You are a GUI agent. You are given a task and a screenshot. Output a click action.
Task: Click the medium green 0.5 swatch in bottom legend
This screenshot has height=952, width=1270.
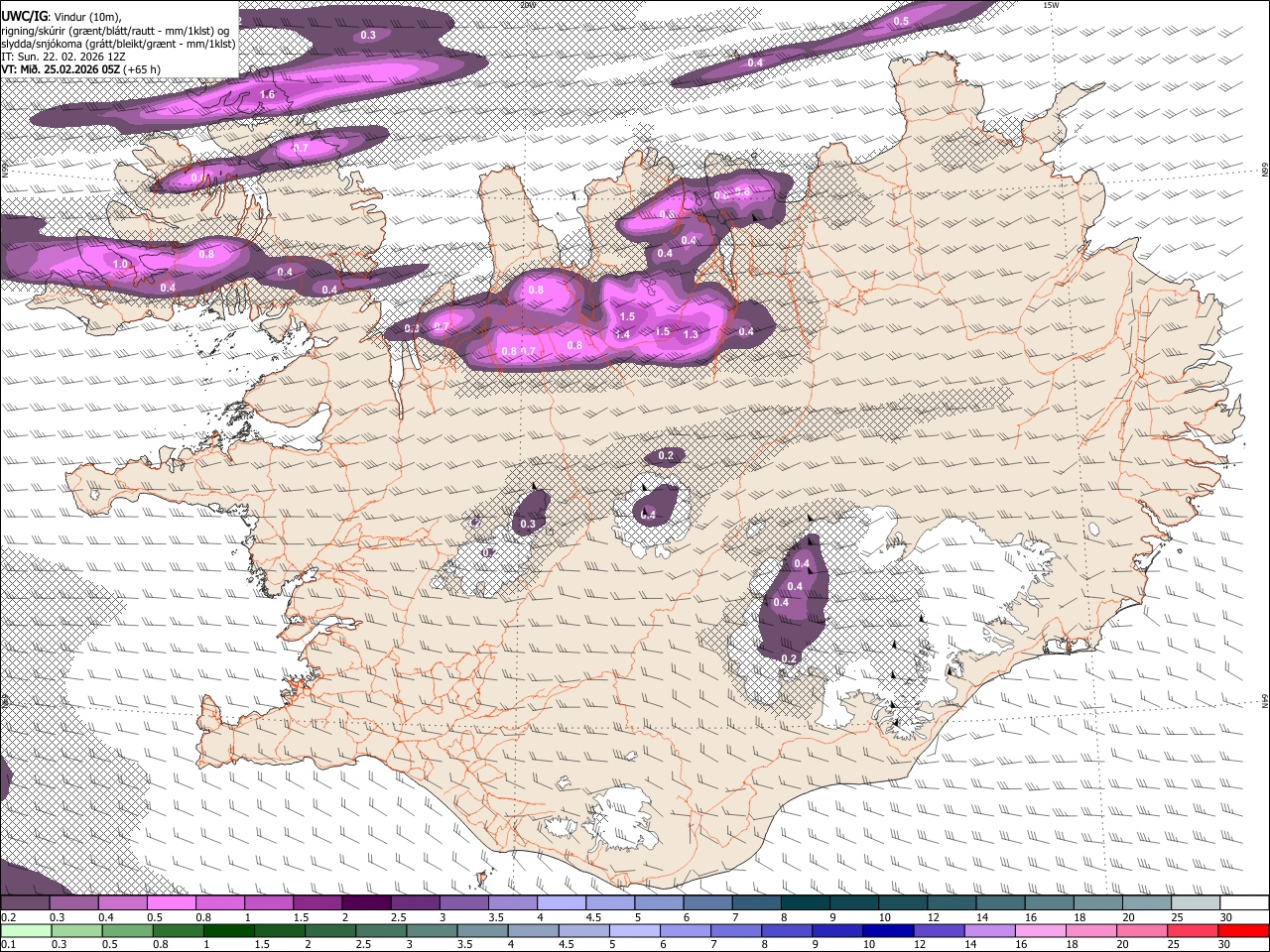tap(127, 930)
